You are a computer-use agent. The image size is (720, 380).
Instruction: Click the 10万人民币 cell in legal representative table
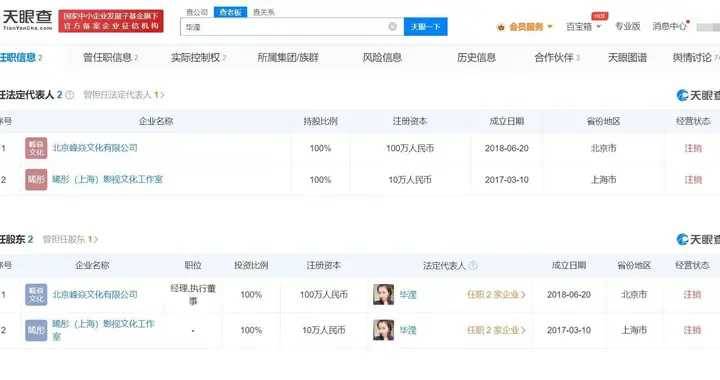pos(410,180)
